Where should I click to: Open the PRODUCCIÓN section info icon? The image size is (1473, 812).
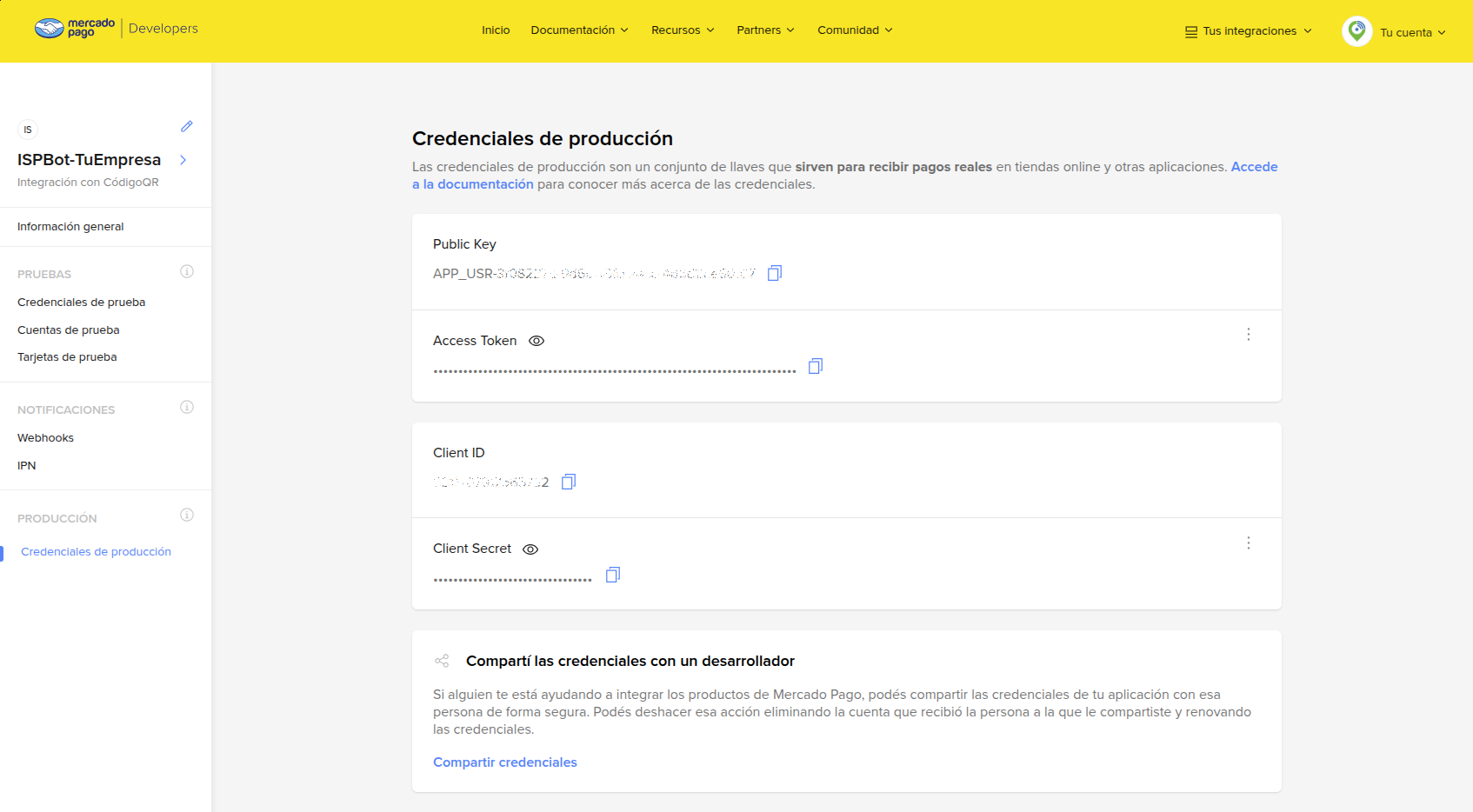[x=186, y=516]
